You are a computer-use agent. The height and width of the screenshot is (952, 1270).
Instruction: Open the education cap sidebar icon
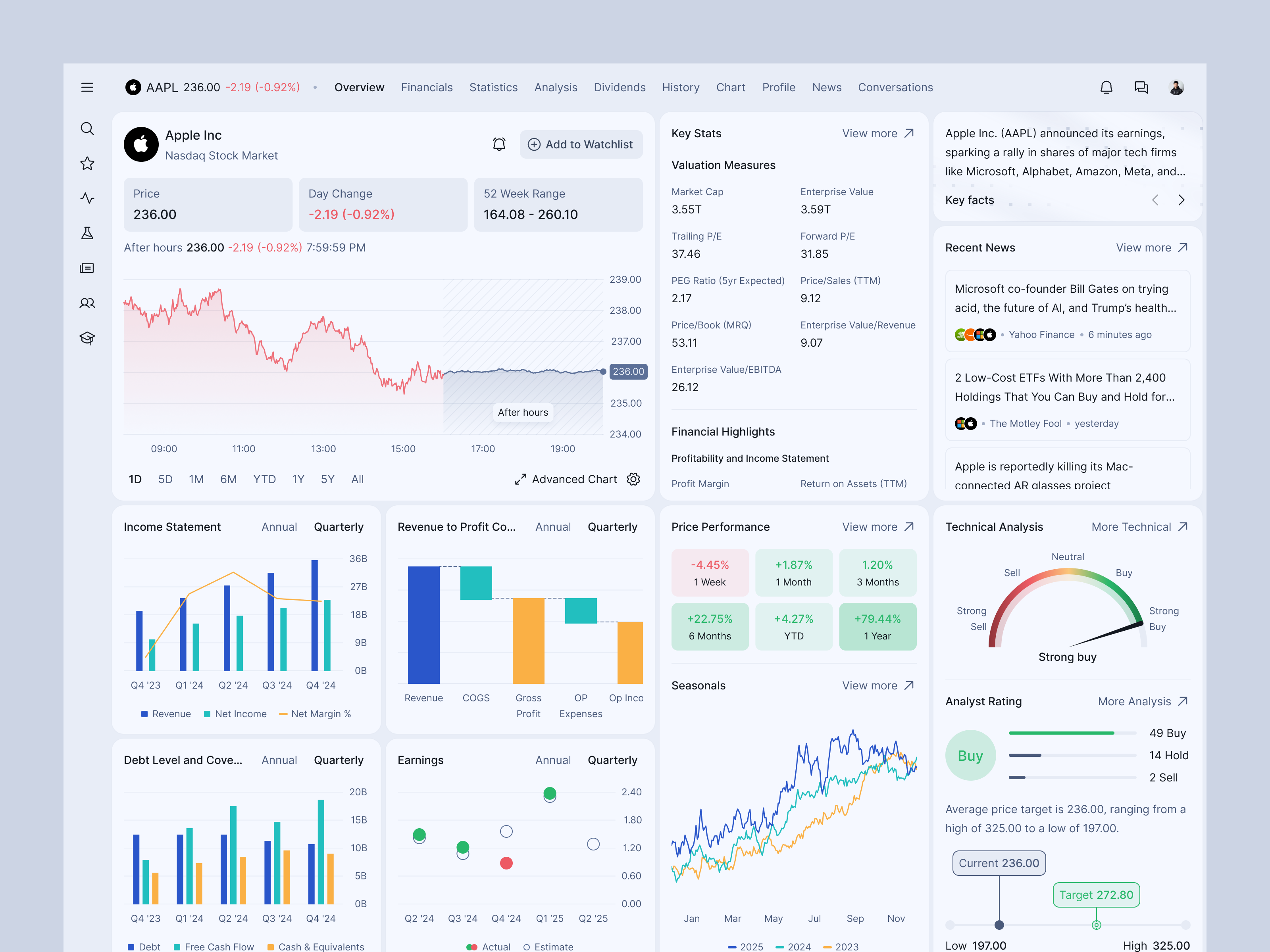click(x=87, y=338)
